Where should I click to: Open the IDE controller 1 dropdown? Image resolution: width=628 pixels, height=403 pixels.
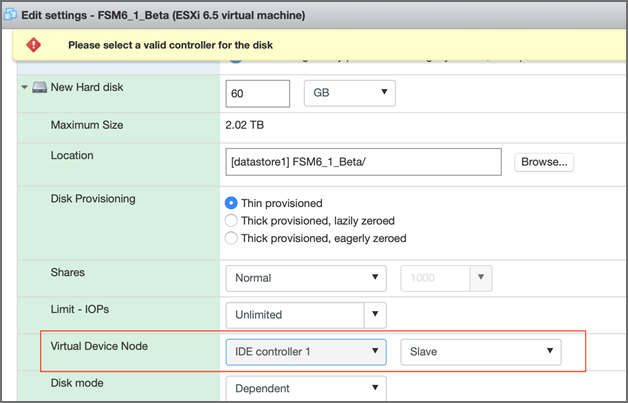pos(306,351)
